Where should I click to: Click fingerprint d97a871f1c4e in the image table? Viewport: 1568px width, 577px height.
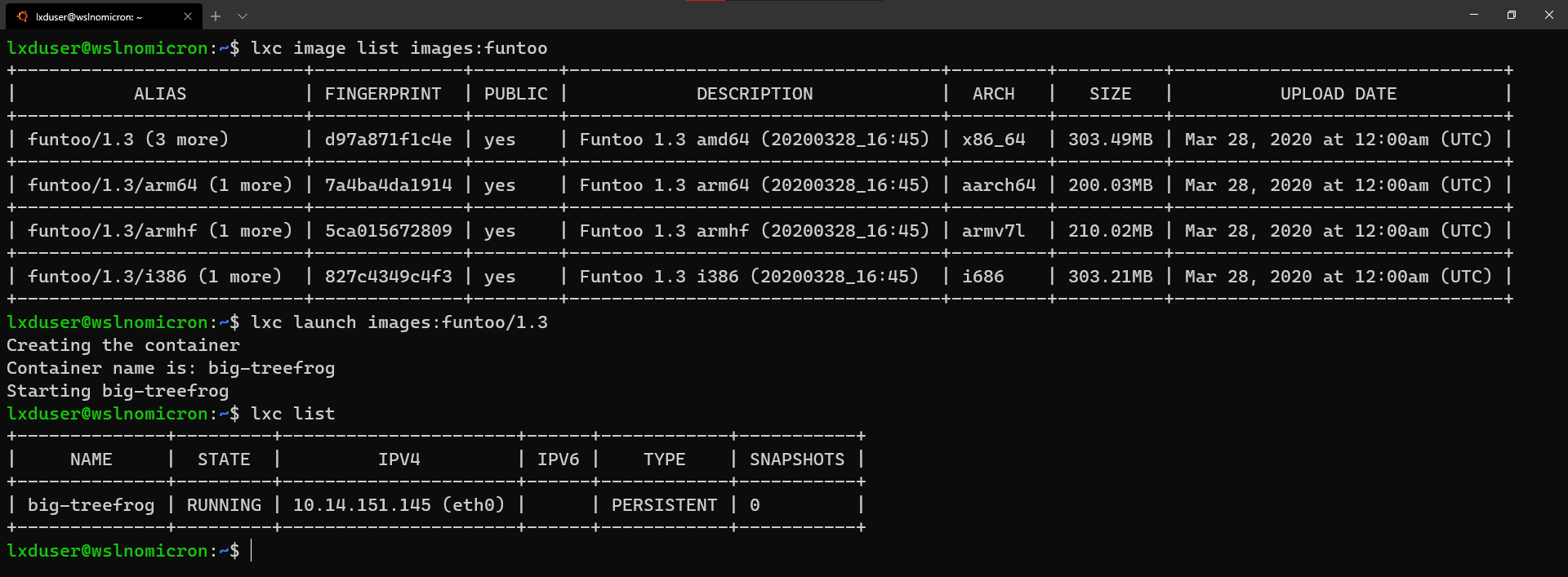point(388,140)
